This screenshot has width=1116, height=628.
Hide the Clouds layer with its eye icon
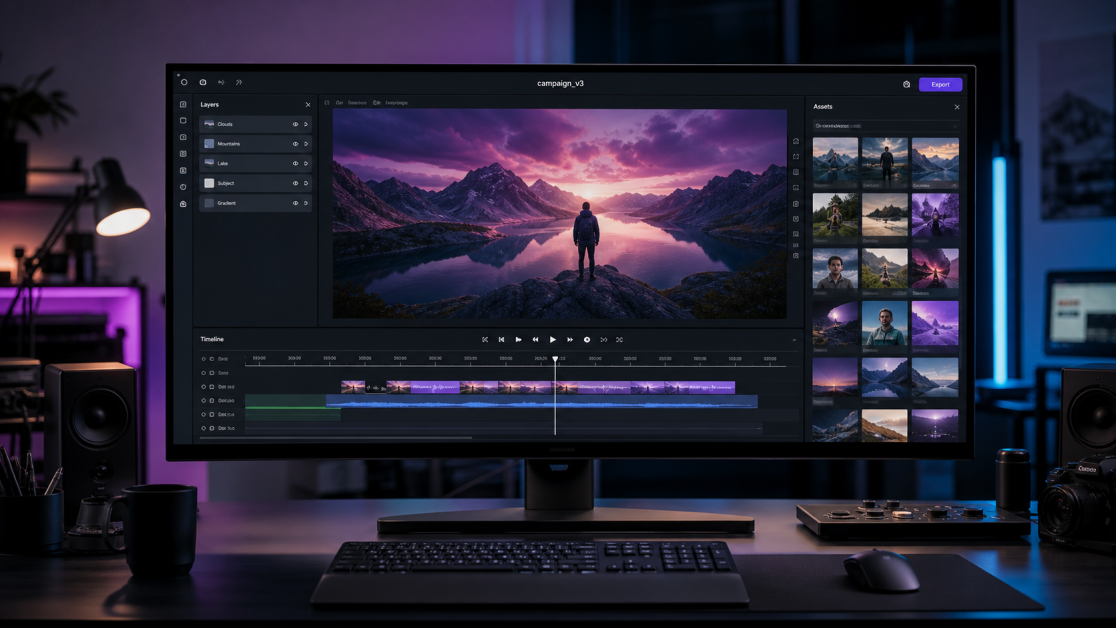(295, 124)
